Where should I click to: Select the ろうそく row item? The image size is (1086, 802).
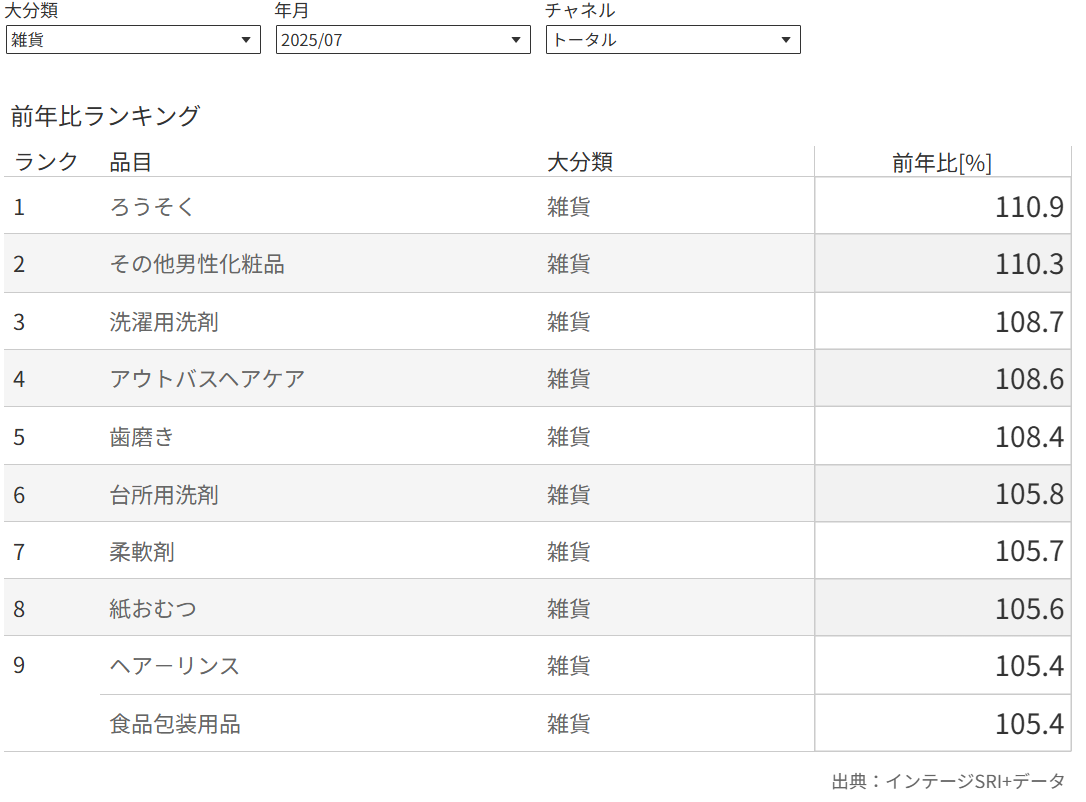152,207
